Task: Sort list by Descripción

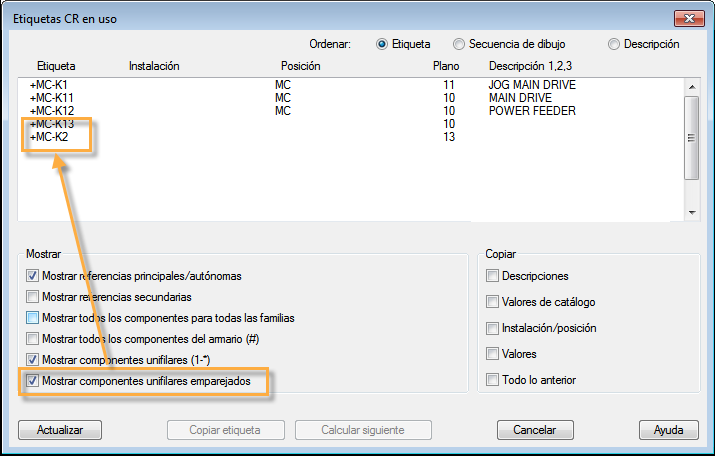Action: [614, 44]
